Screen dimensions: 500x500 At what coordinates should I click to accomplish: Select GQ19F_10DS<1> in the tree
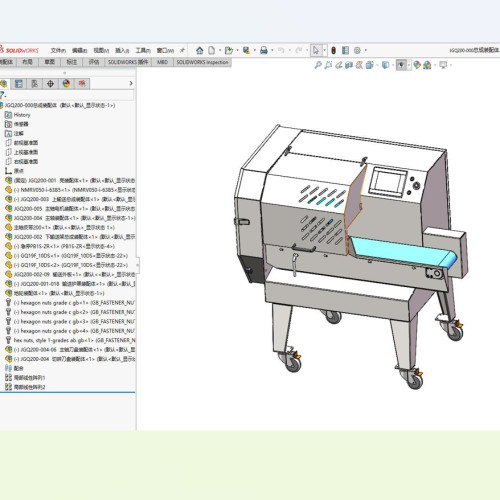(x=66, y=256)
